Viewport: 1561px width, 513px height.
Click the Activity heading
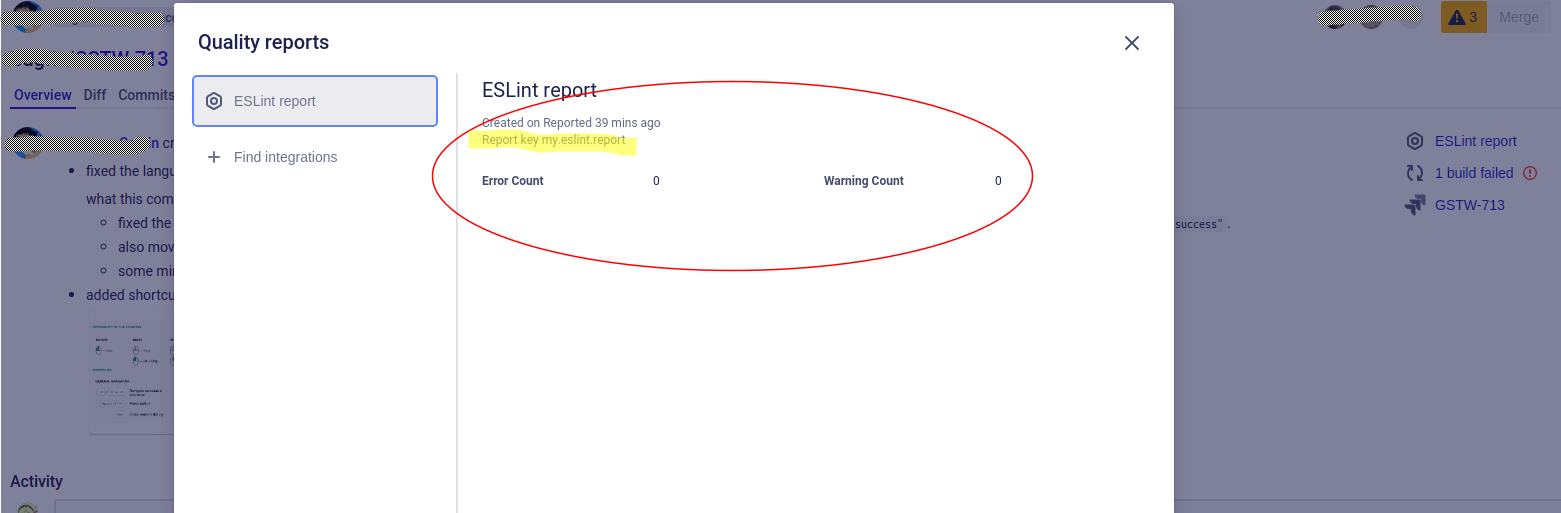tap(36, 481)
